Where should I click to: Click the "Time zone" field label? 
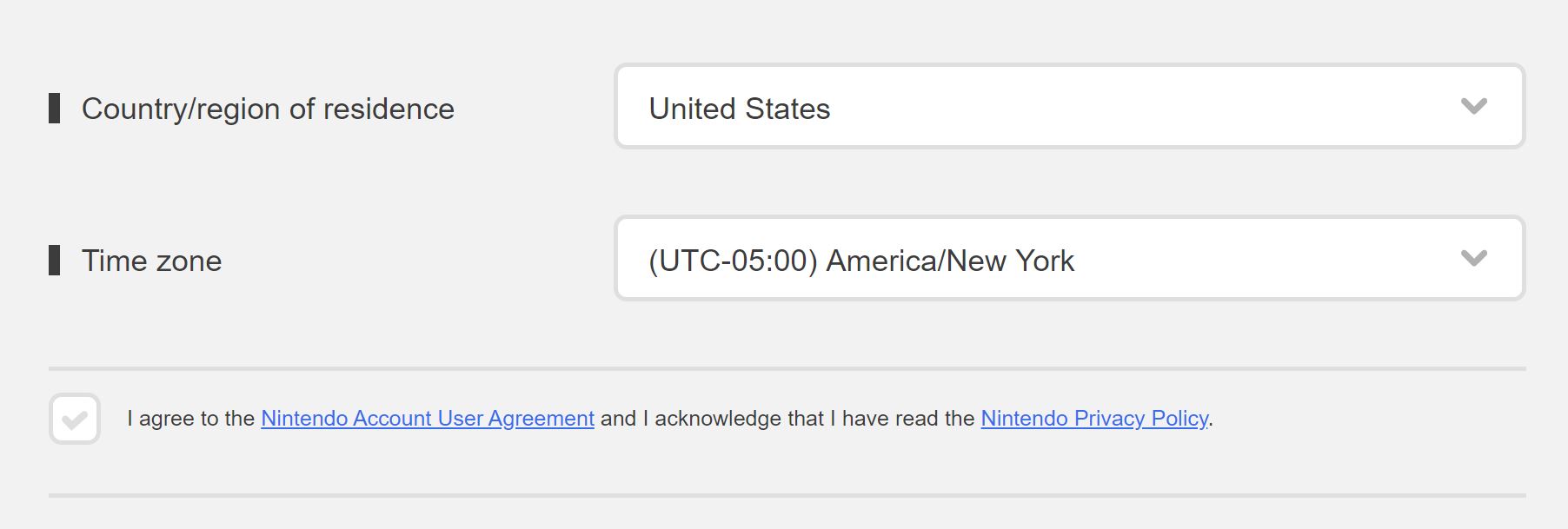coord(151,261)
